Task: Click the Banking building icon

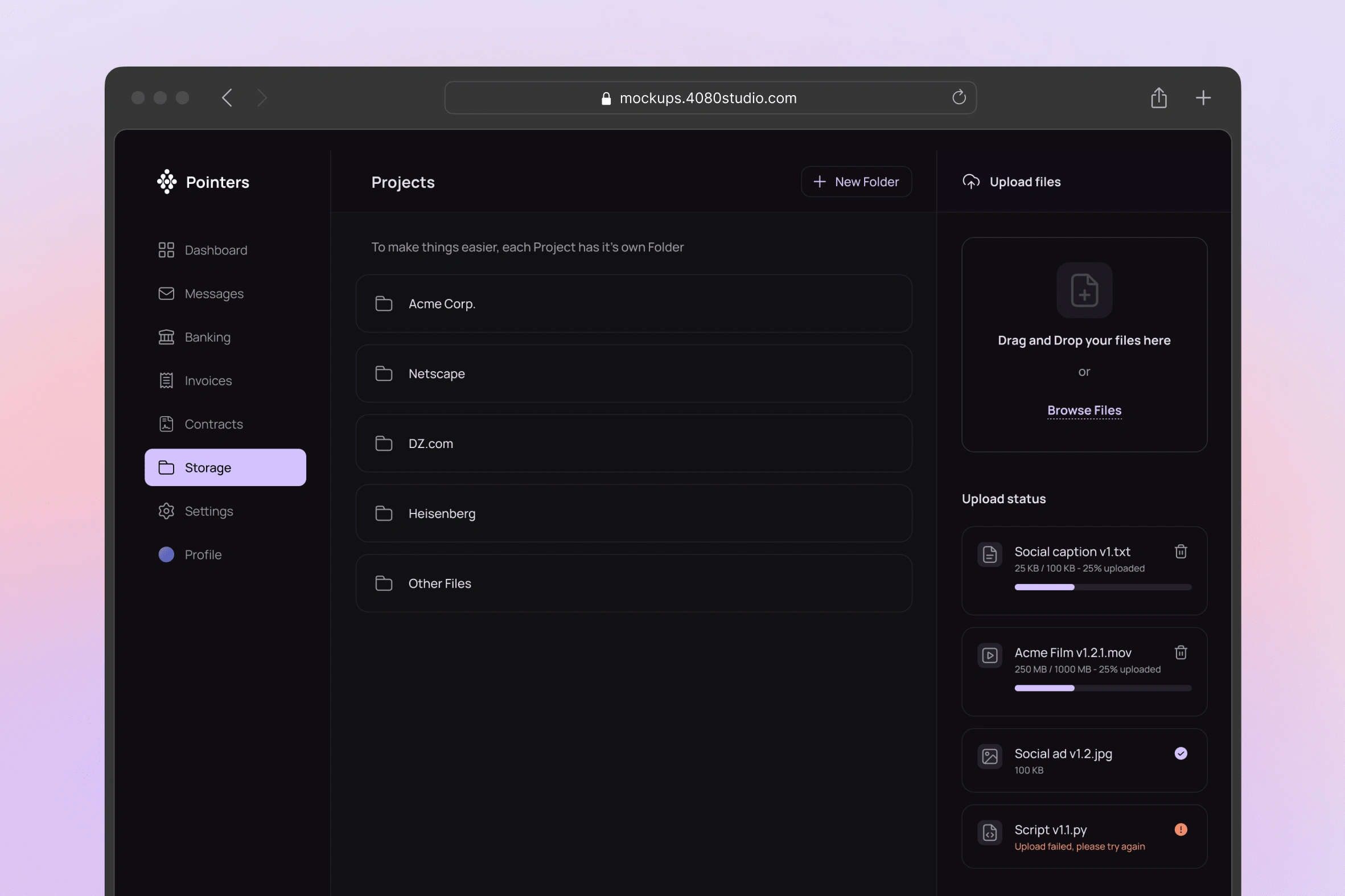Action: [x=166, y=337]
